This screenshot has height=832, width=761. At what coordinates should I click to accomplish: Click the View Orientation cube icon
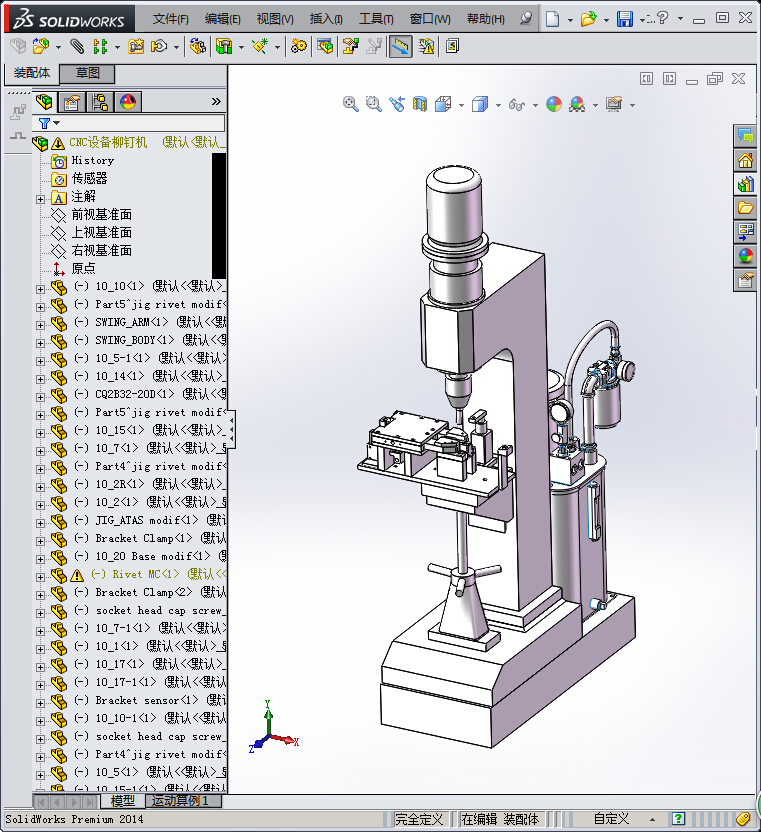coord(443,104)
